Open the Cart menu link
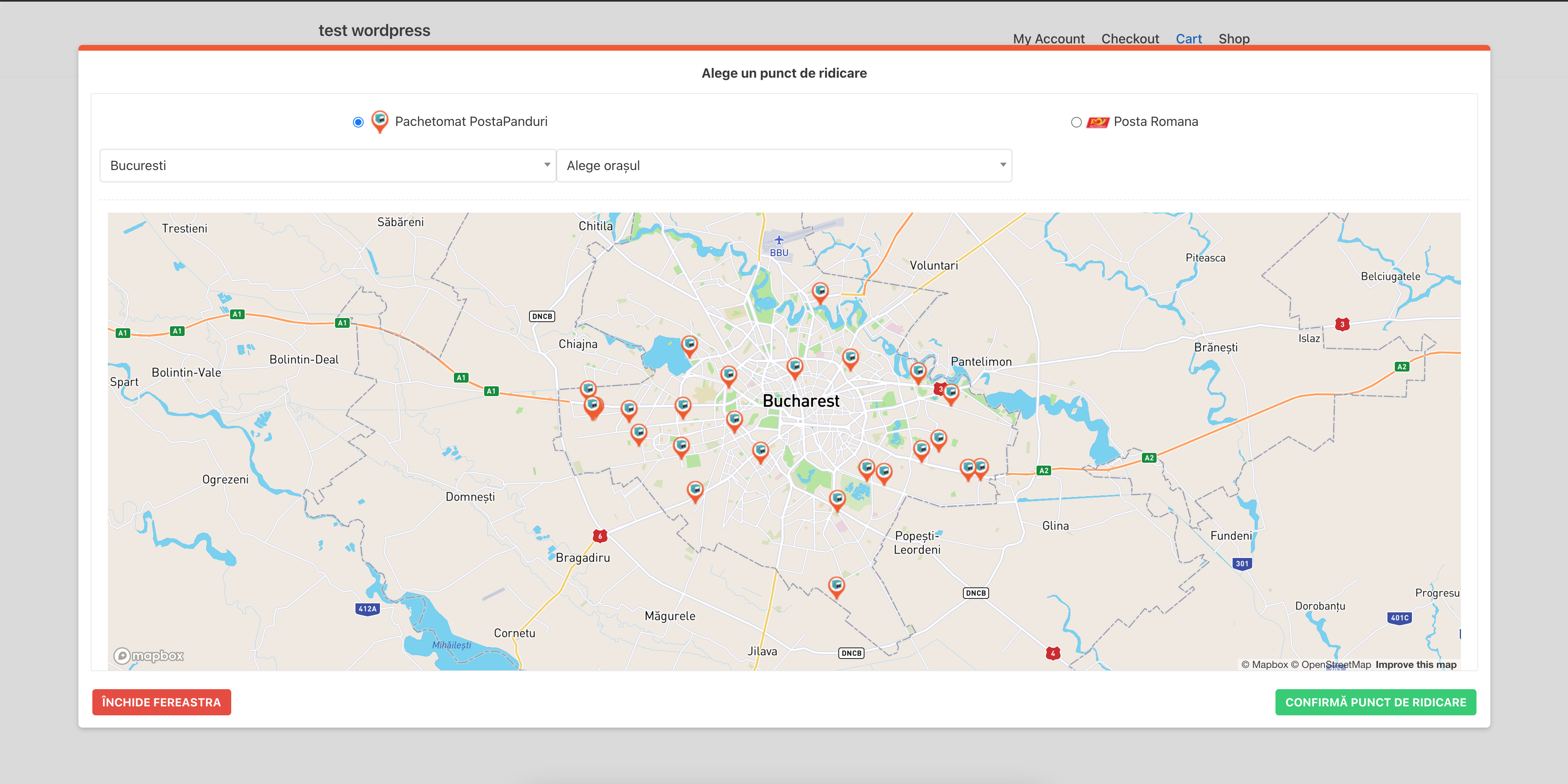This screenshot has height=784, width=1568. 1188,38
